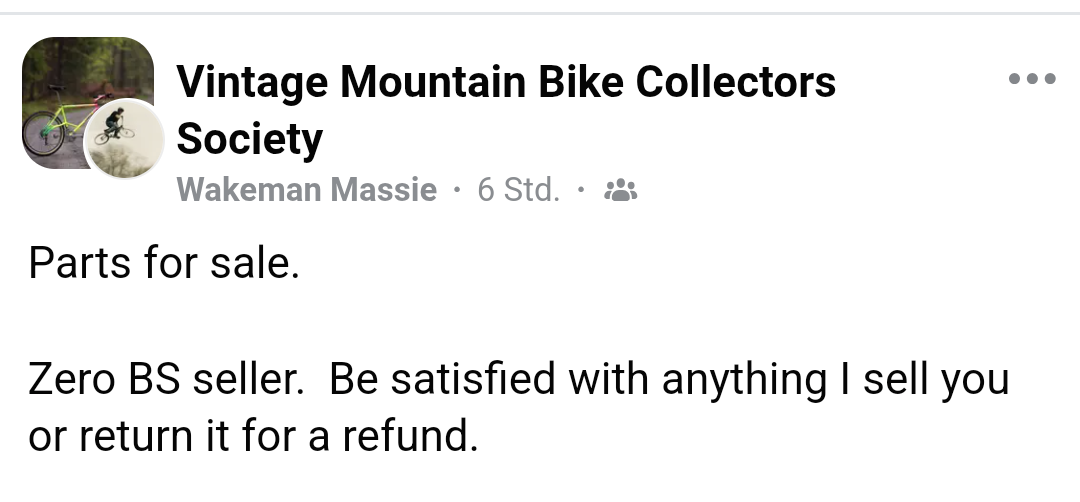Image resolution: width=1080 pixels, height=502 pixels.
Task: Click the group audience people icon
Action: click(621, 190)
